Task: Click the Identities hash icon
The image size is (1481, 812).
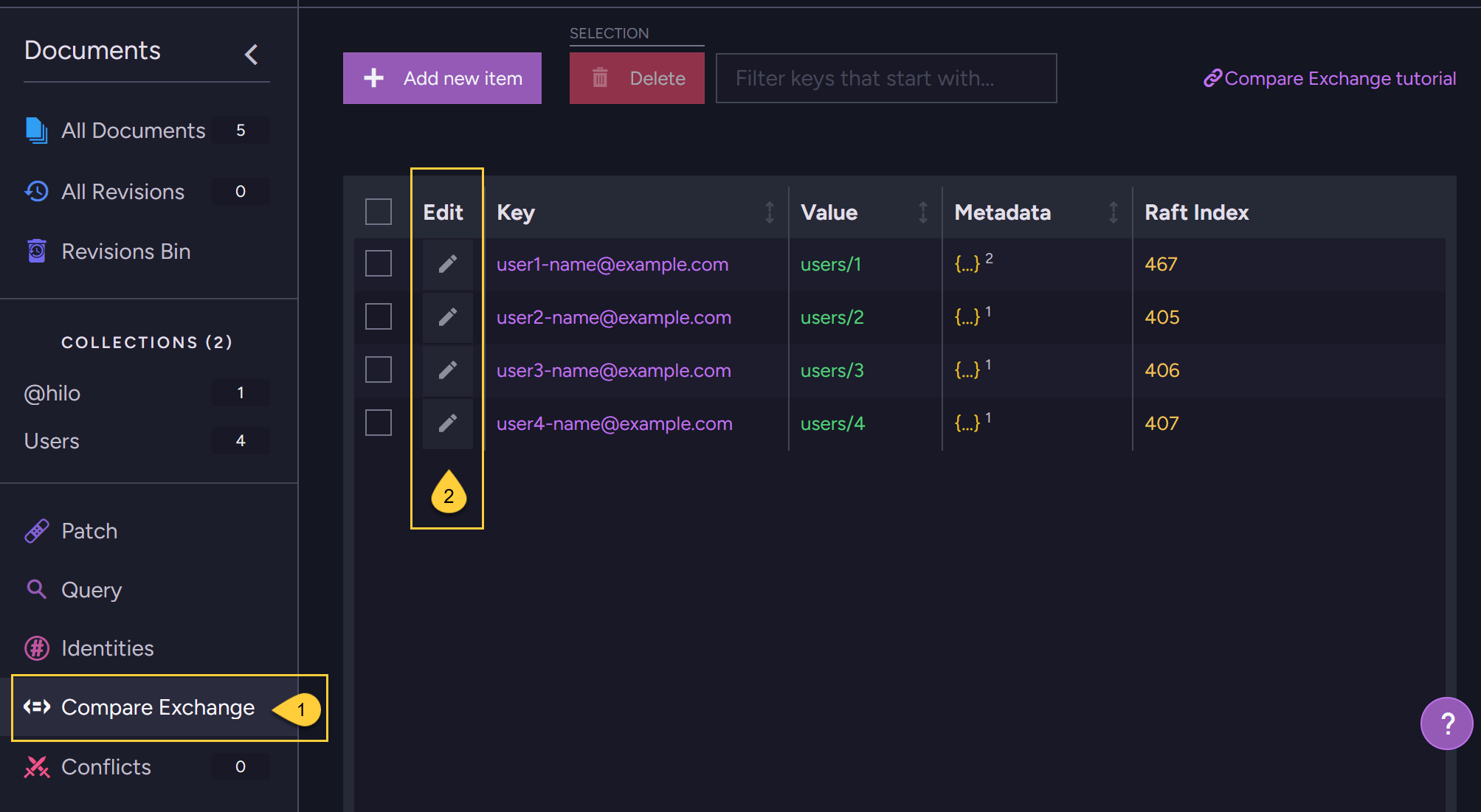Action: (x=37, y=648)
